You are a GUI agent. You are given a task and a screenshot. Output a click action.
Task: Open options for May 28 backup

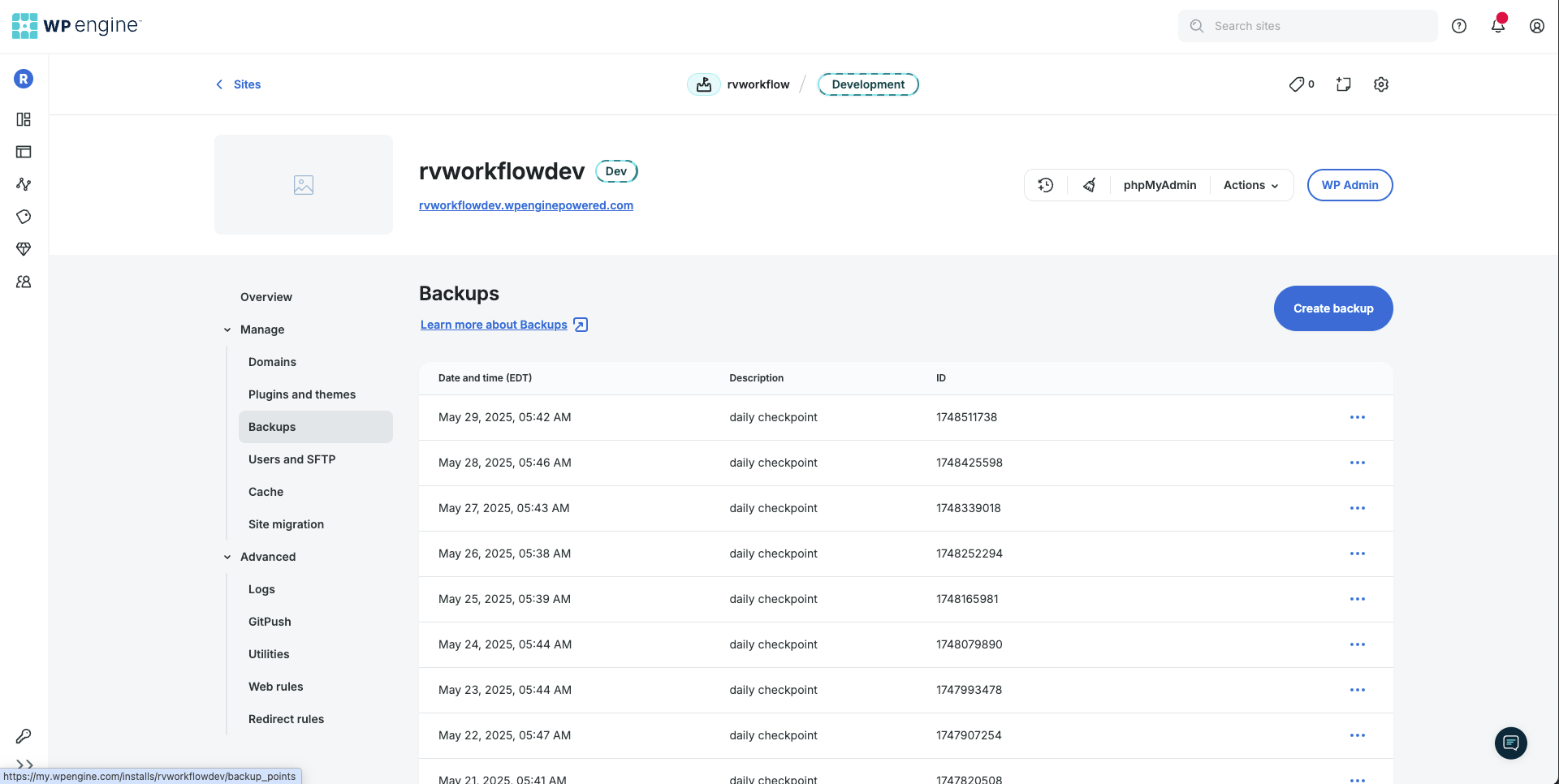[1358, 463]
